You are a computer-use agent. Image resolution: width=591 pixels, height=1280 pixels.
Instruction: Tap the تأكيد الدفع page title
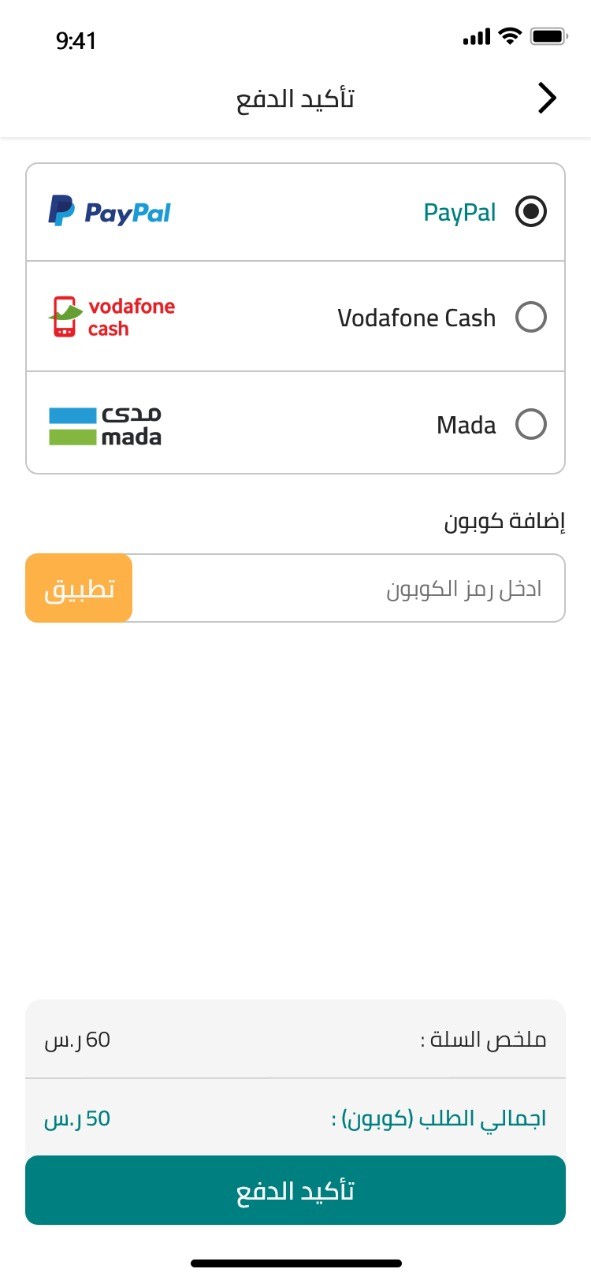tap(295, 98)
